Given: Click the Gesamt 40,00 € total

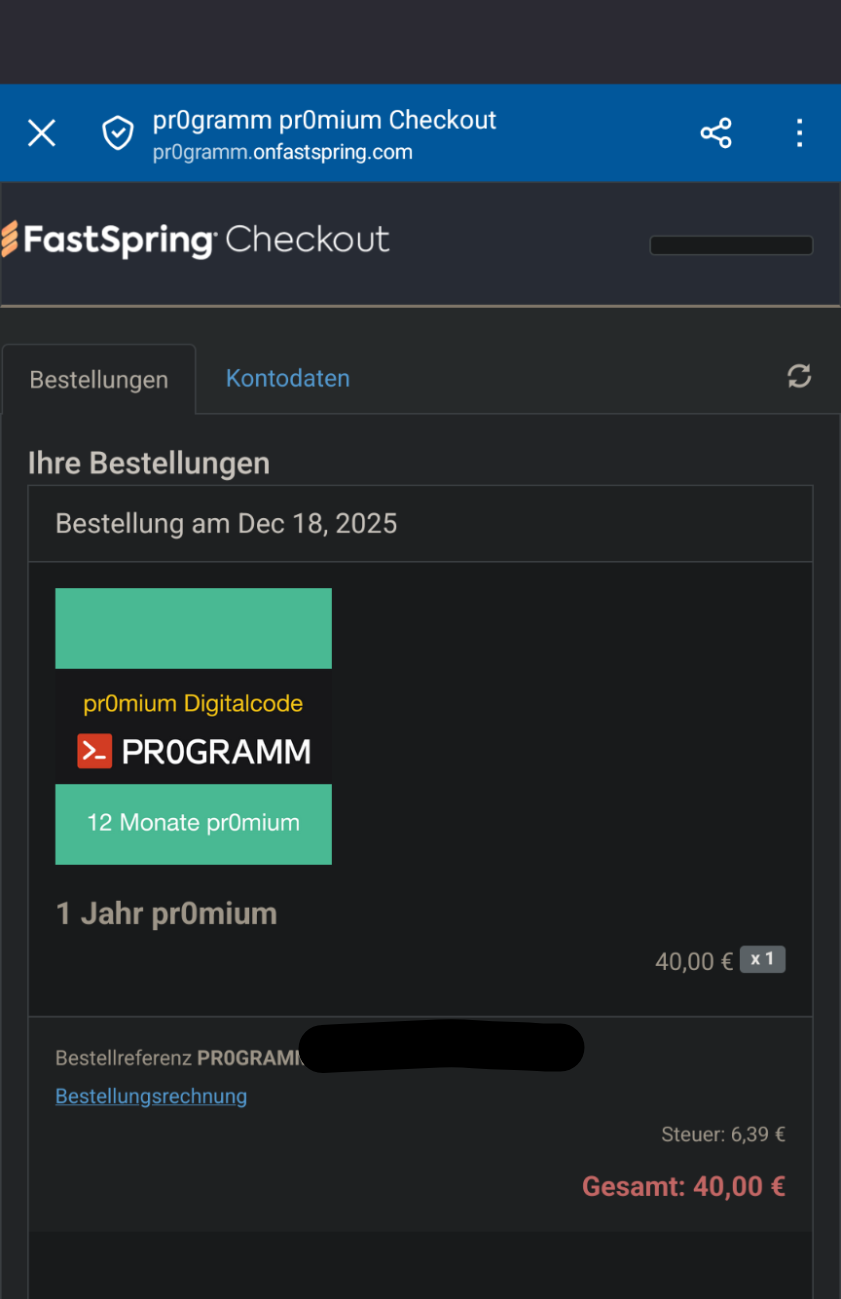Looking at the screenshot, I should (683, 1187).
